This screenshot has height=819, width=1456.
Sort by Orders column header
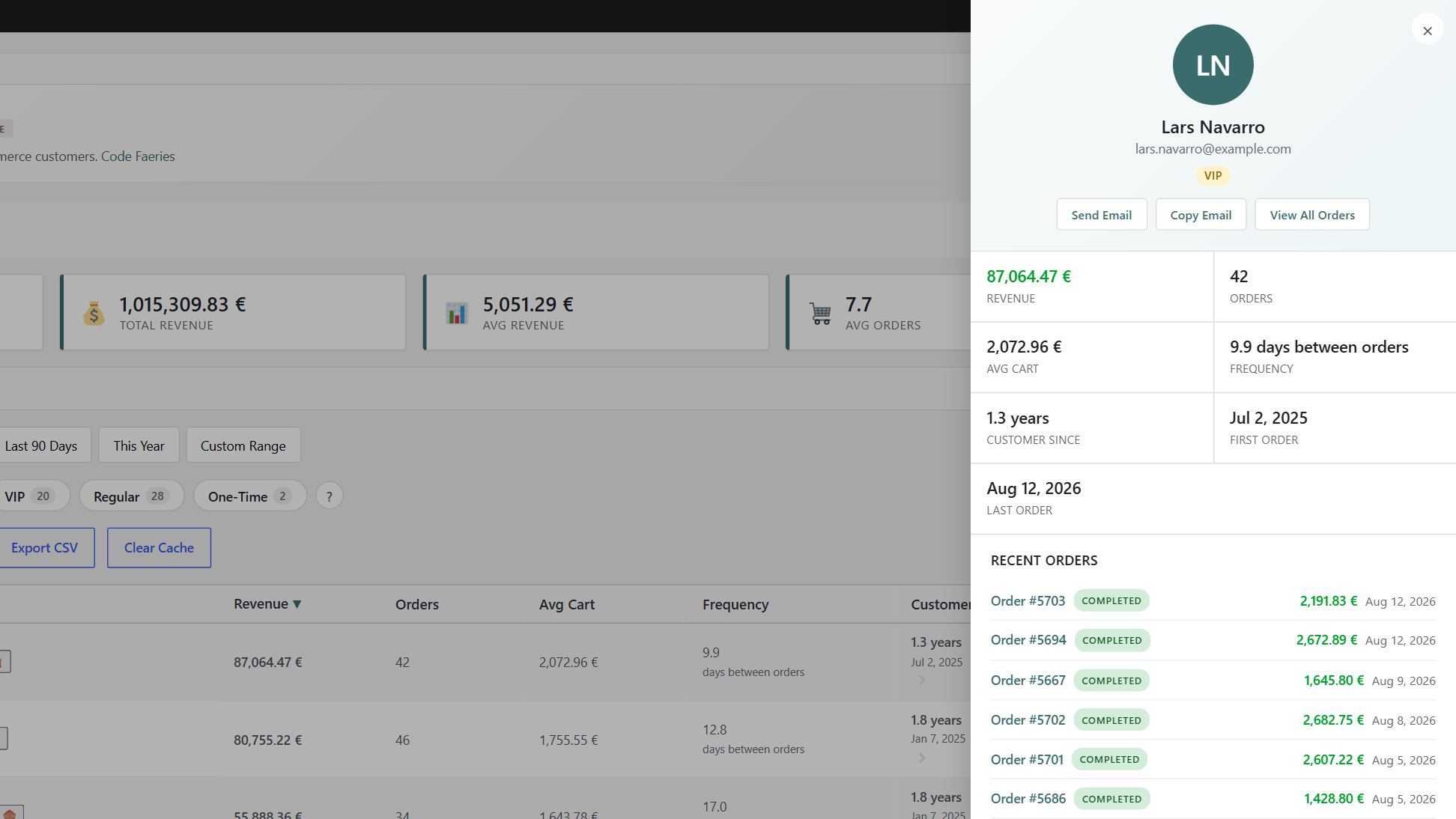click(417, 604)
